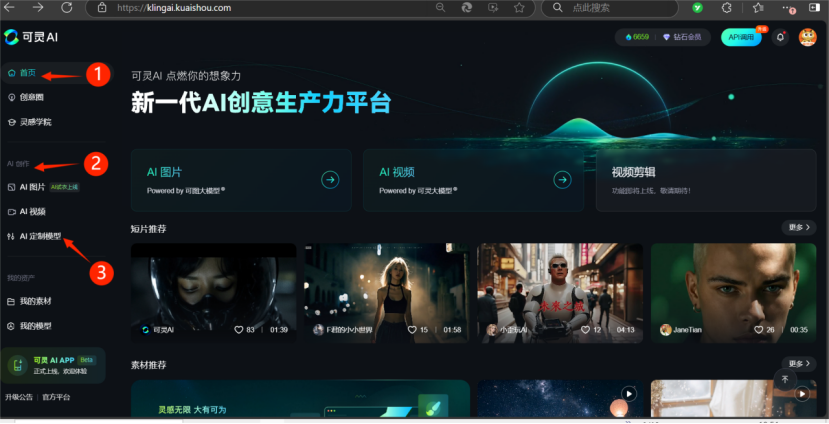829x424 pixels.
Task: Like the video with 15 hearts
Action: (412, 329)
